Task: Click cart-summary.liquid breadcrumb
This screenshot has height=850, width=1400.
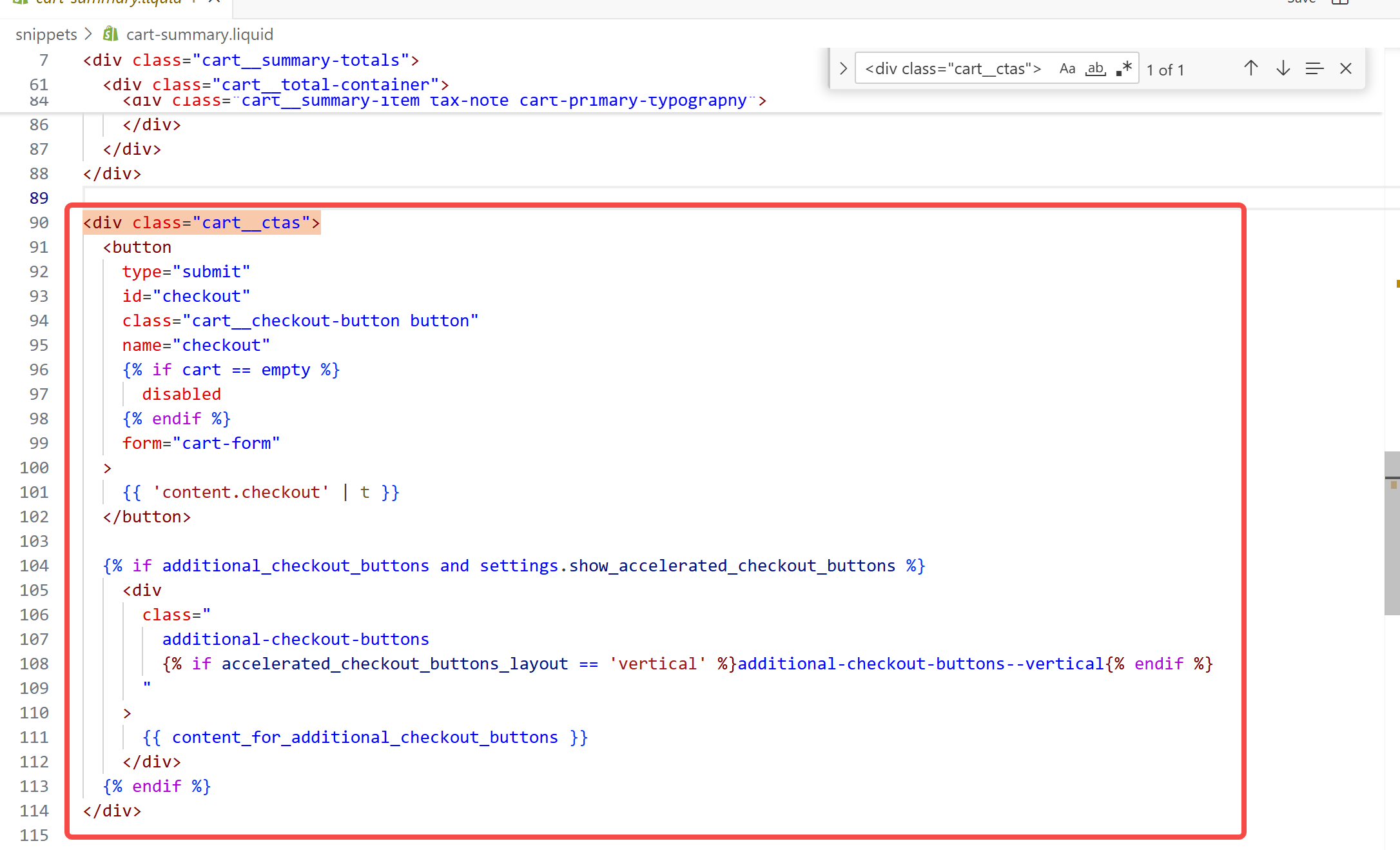Action: (200, 34)
